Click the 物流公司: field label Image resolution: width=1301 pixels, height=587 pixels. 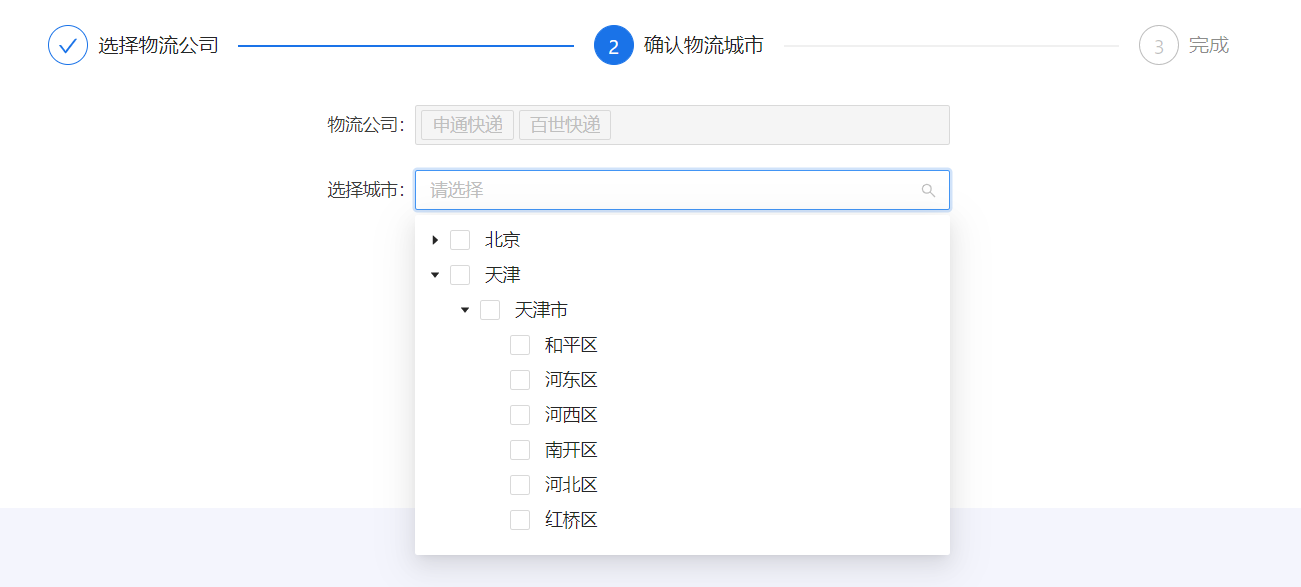tap(366, 125)
